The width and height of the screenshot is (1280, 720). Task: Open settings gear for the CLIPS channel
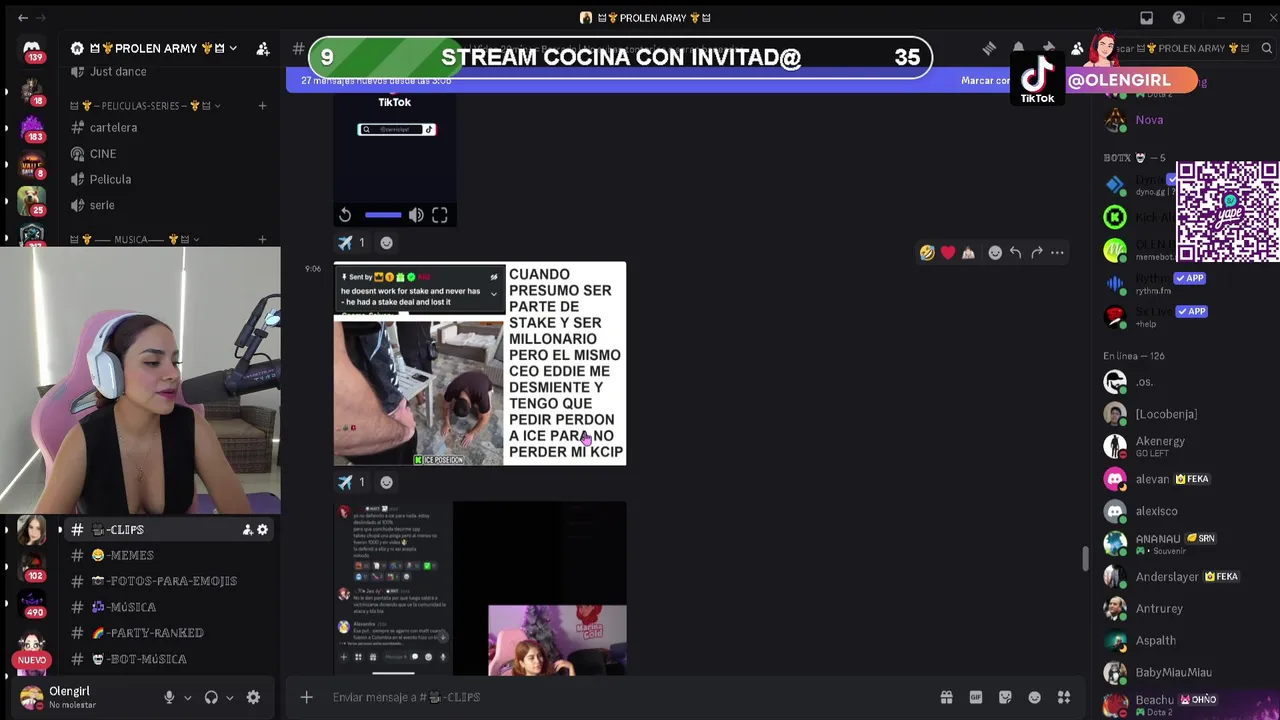click(263, 530)
